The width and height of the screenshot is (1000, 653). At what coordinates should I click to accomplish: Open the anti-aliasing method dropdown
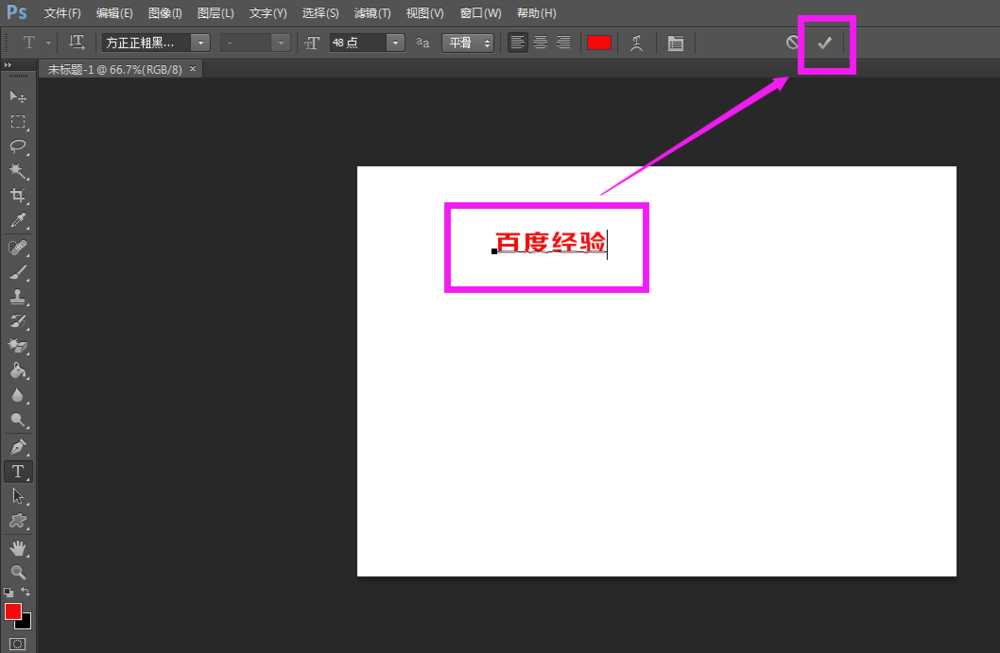click(489, 42)
